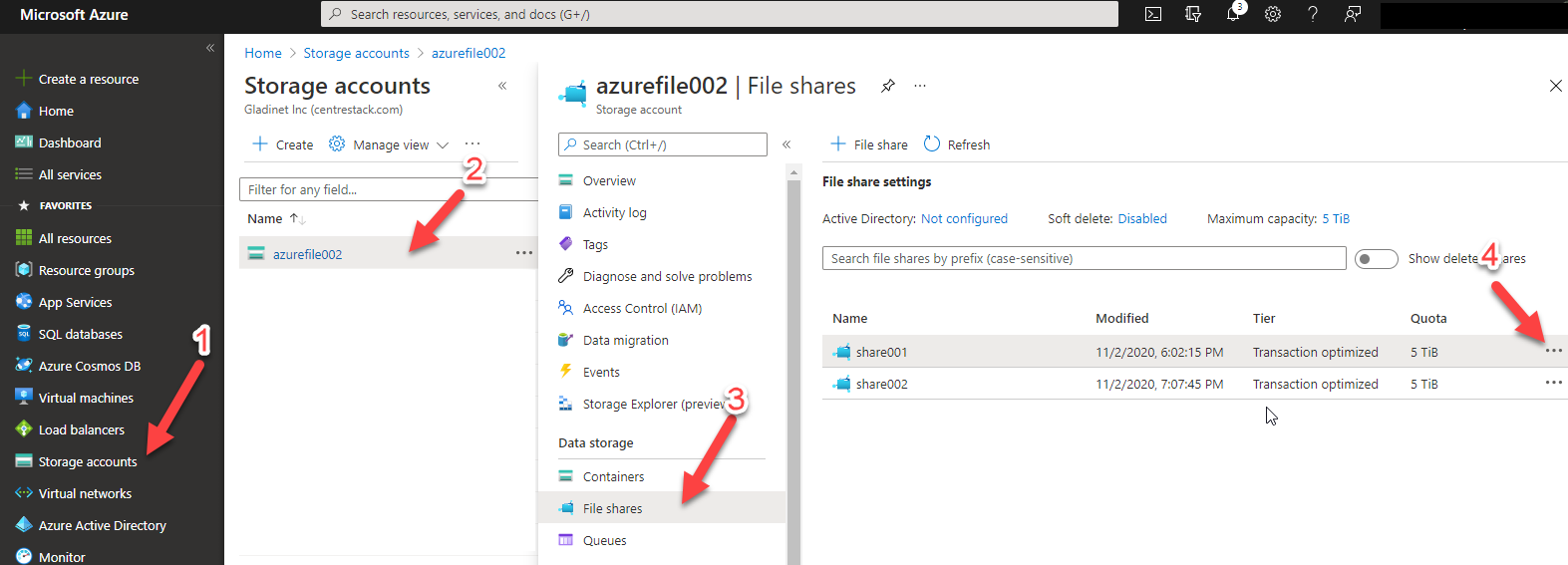Open the share001 file share
Image resolution: width=1568 pixels, height=565 pixels.
(881, 352)
